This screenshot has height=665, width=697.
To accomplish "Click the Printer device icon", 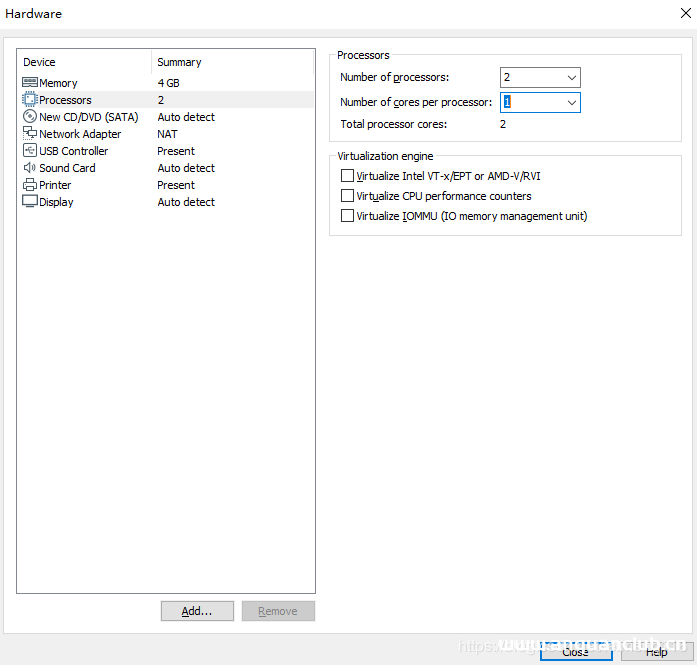I will [29, 185].
